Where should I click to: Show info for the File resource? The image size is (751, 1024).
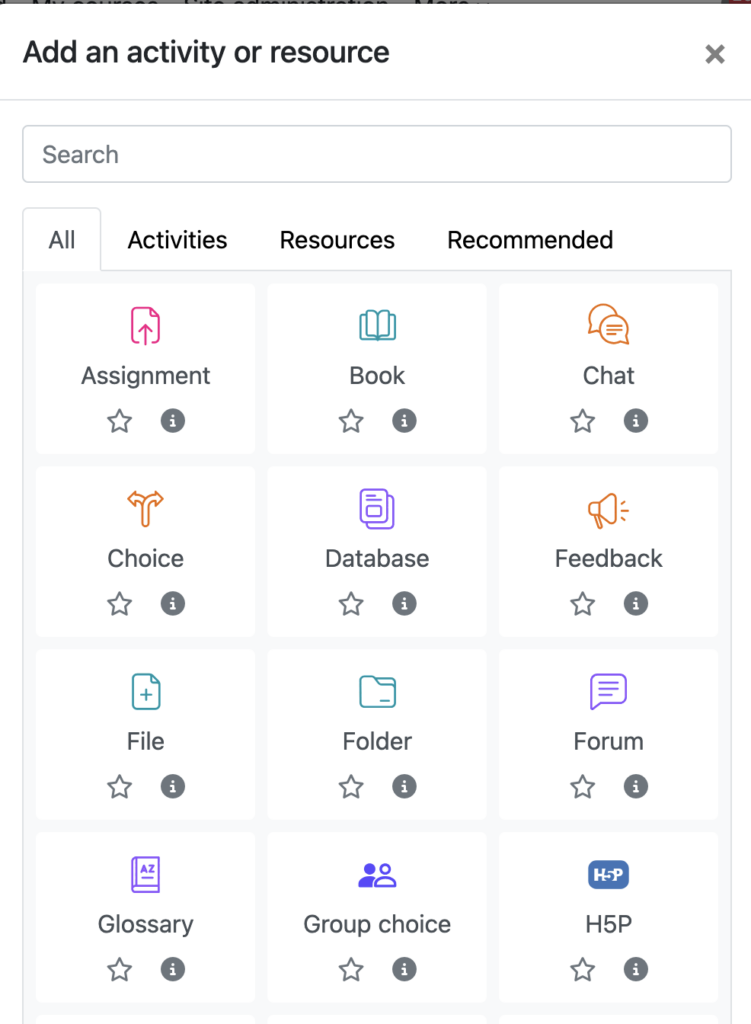173,787
